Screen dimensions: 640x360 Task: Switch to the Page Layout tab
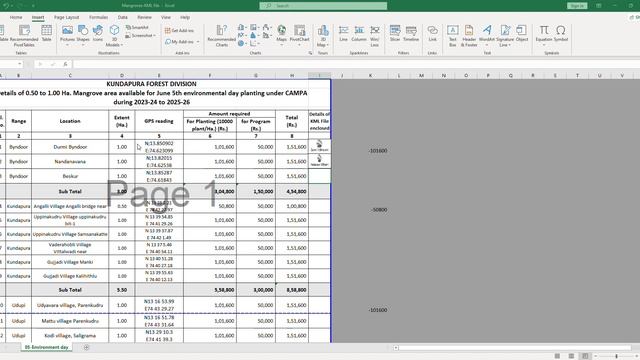point(67,17)
